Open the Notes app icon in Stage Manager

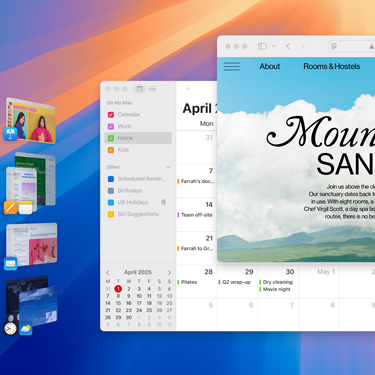pos(26,207)
